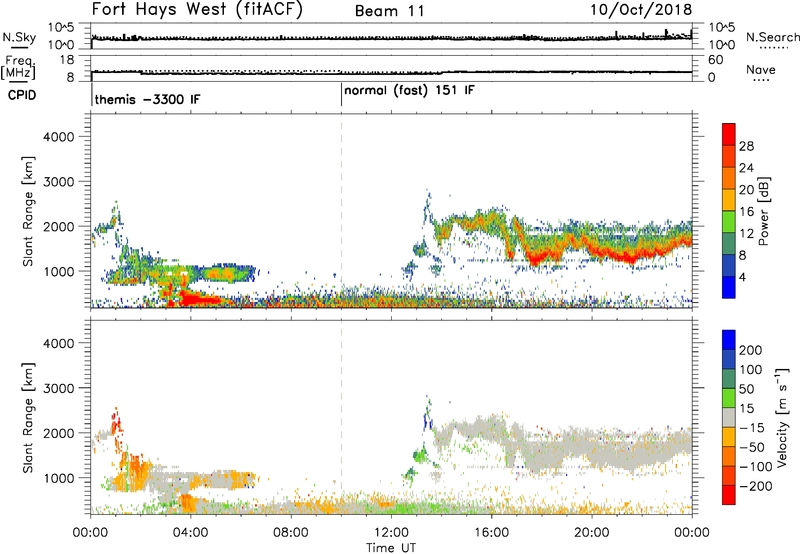Click the dashed mode-change line in the velocity panel
This screenshot has height=554, width=800.
coord(341,418)
